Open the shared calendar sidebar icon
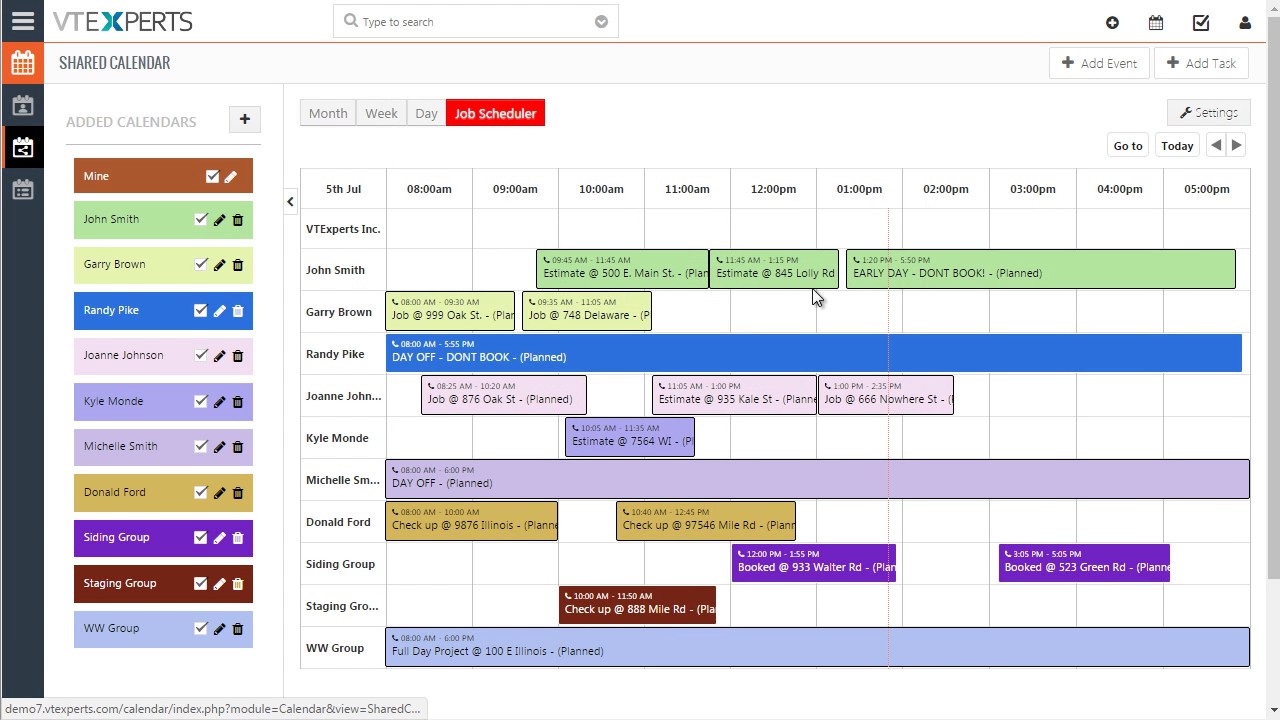This screenshot has height=720, width=1280. click(x=22, y=148)
